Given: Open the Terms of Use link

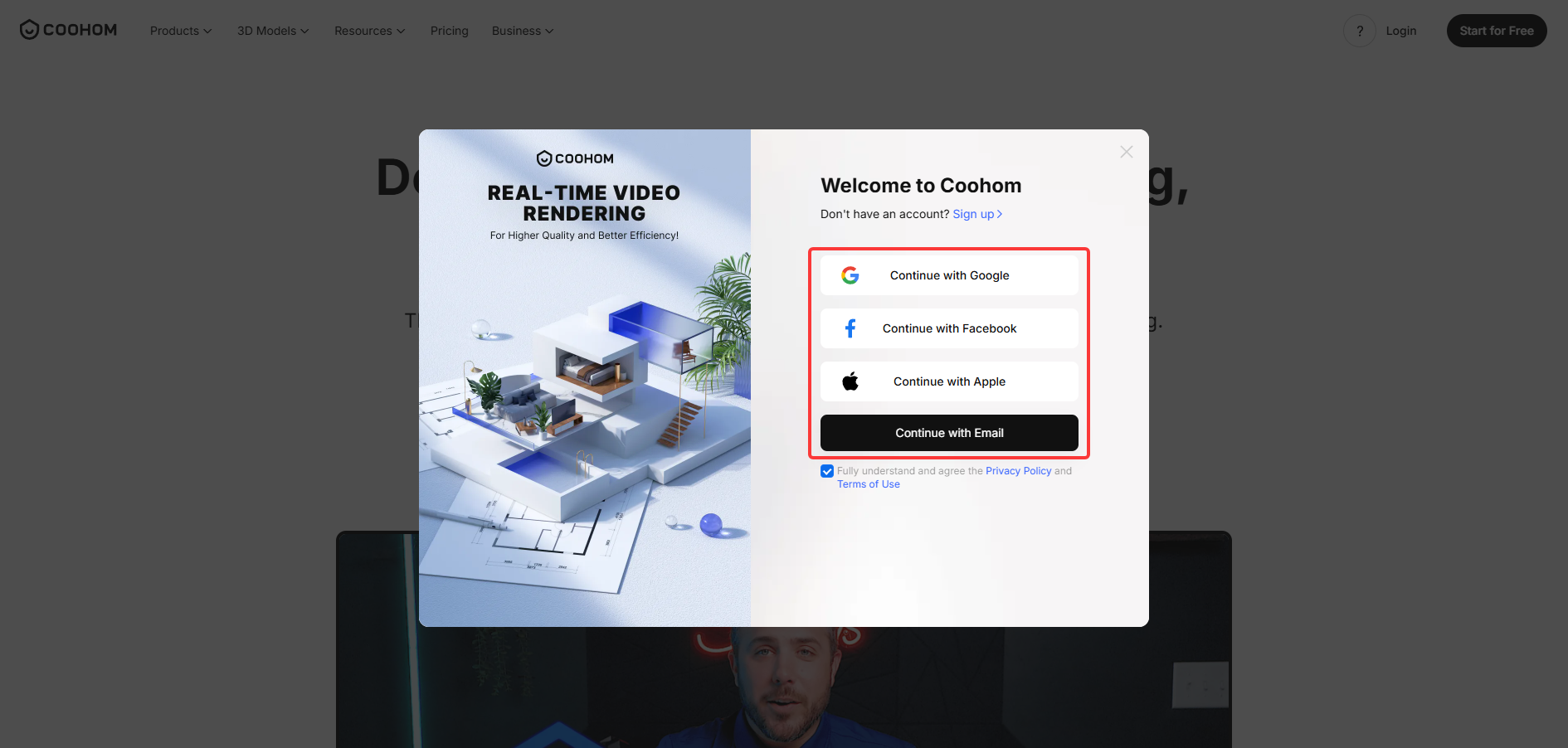Looking at the screenshot, I should (x=869, y=484).
